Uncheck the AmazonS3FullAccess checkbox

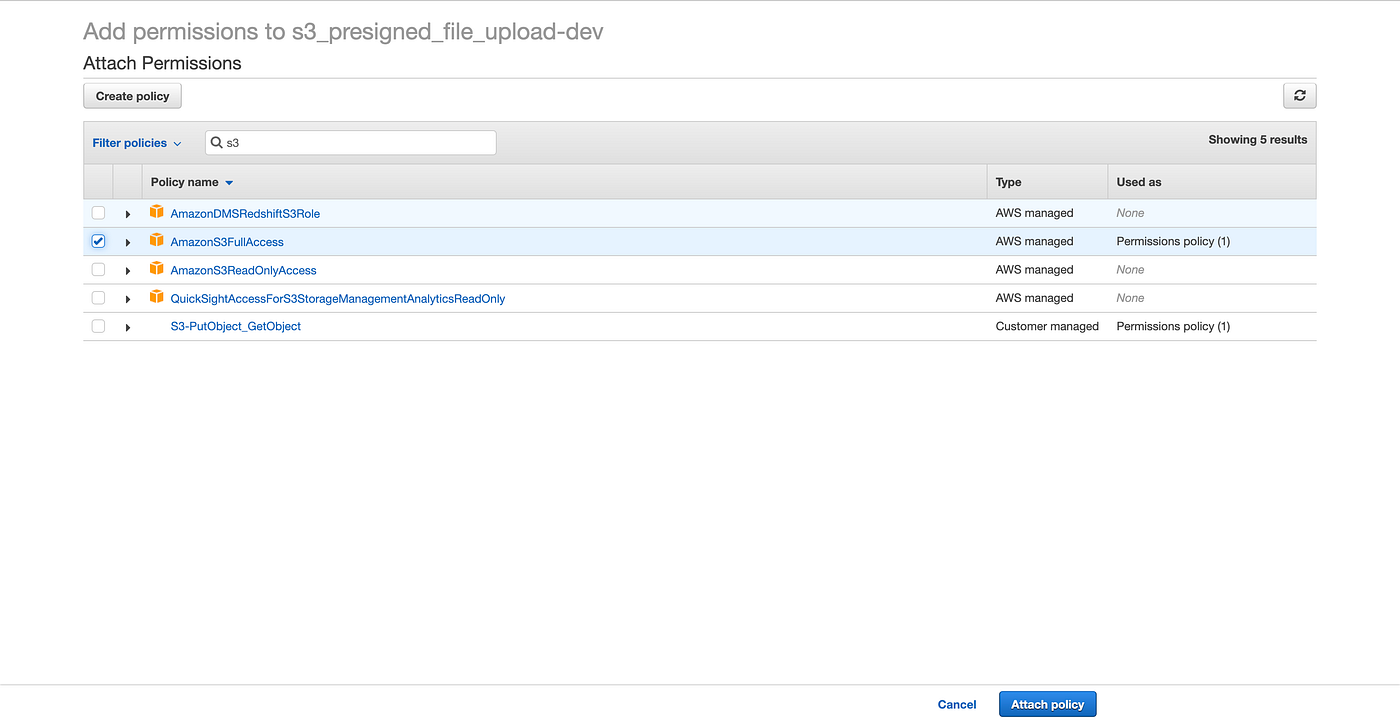pos(98,241)
